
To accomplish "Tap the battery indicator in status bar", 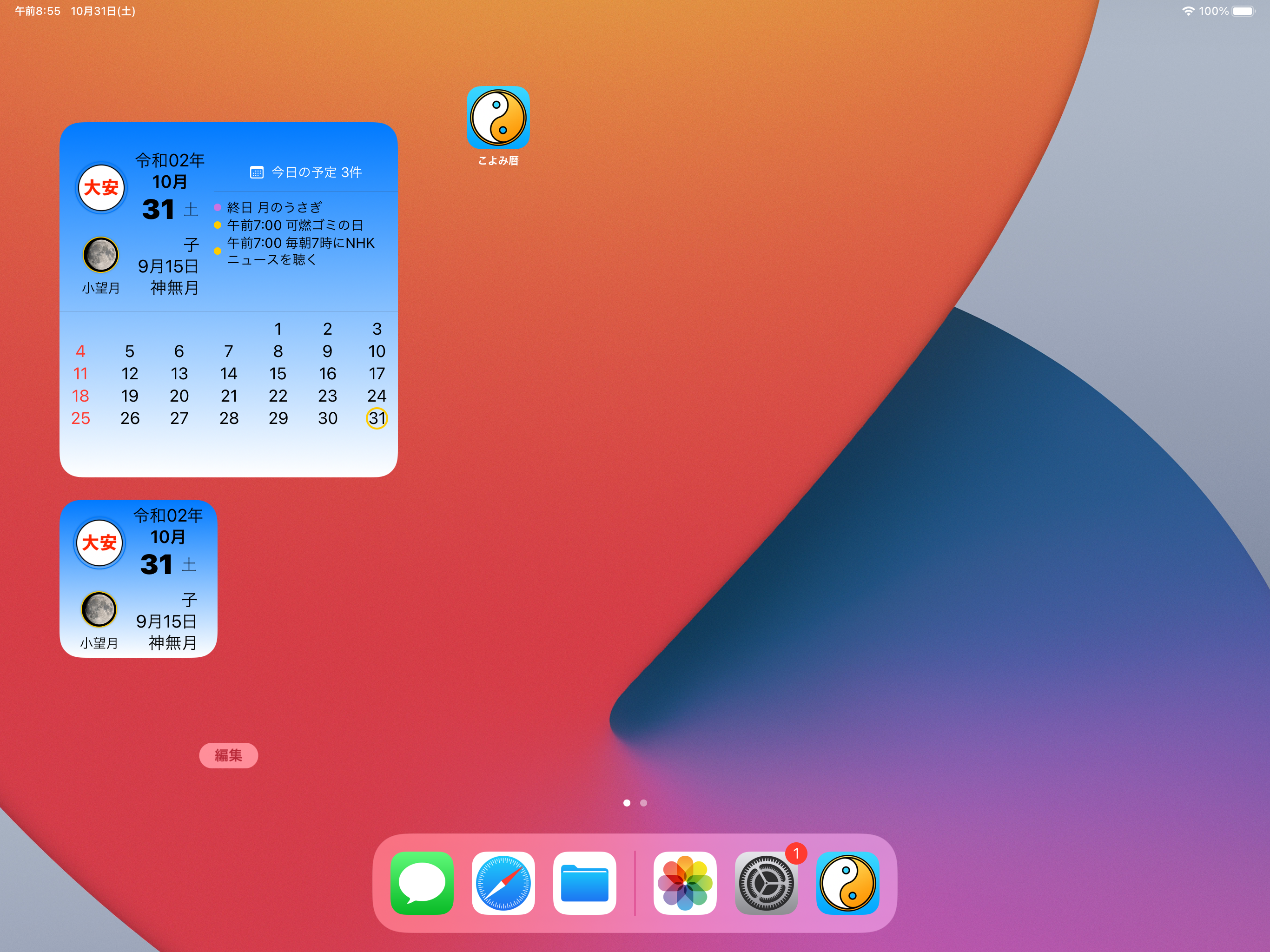I will (x=1244, y=11).
